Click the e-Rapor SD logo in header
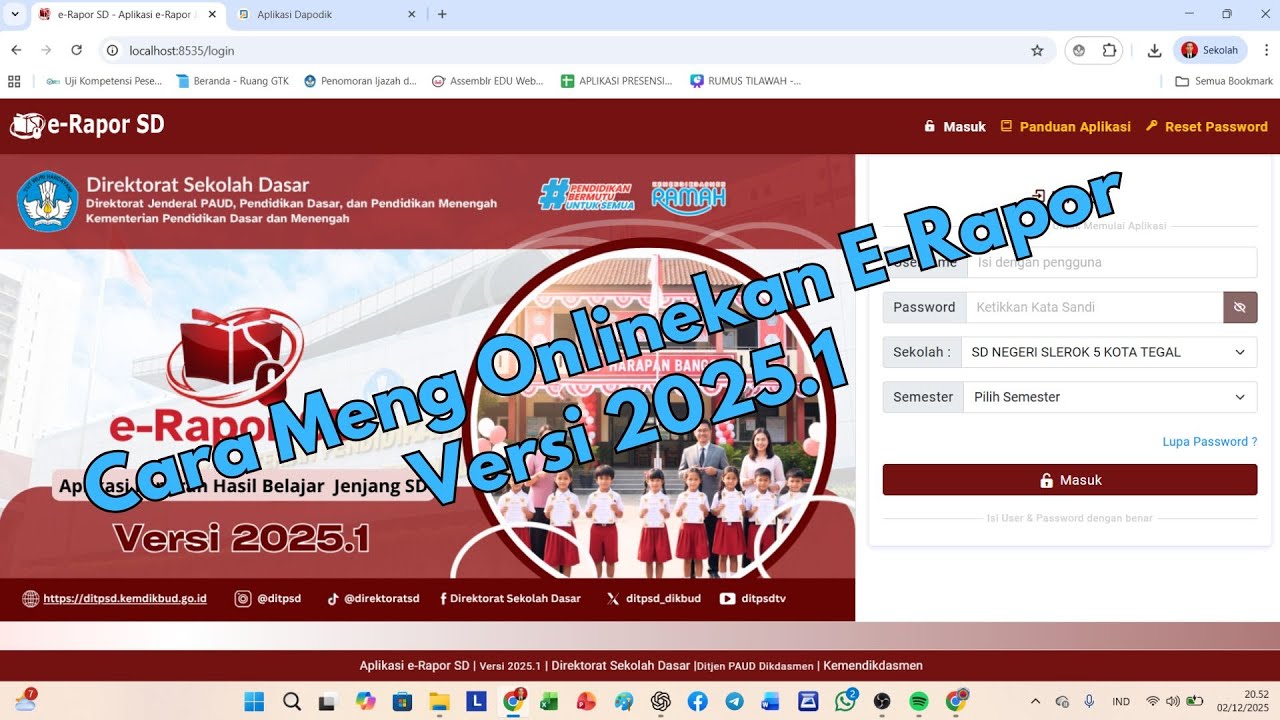The height and width of the screenshot is (720, 1280). [x=87, y=126]
